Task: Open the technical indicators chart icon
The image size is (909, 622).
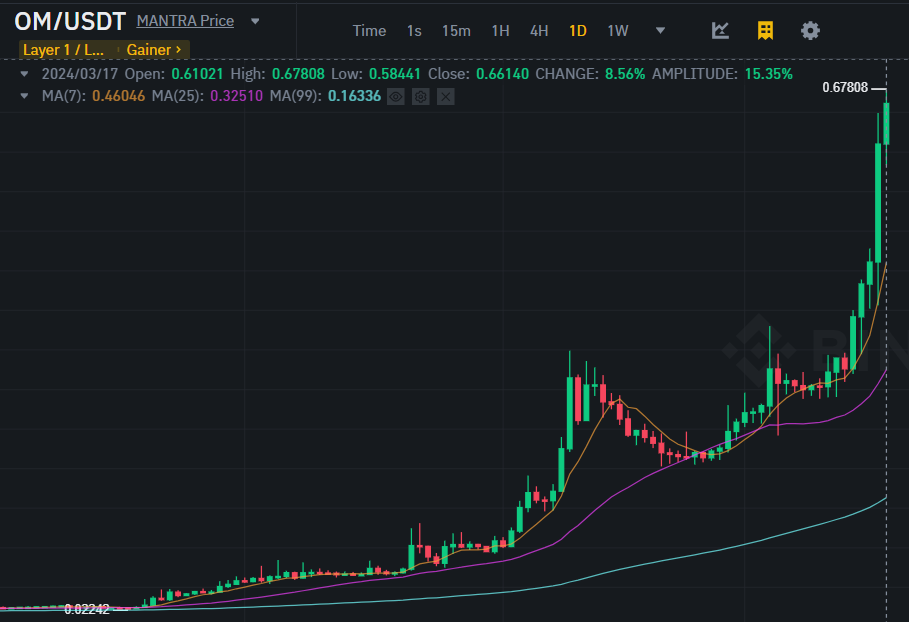Action: (x=720, y=31)
